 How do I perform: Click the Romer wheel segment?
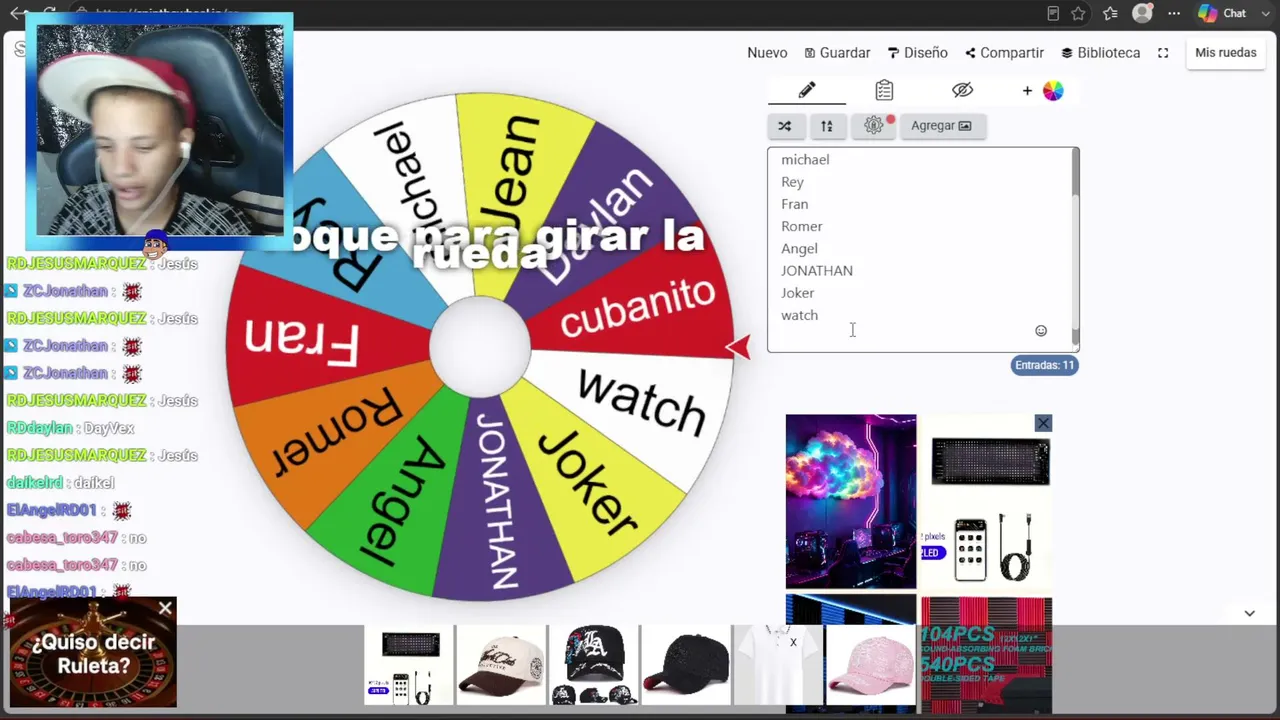[340, 432]
